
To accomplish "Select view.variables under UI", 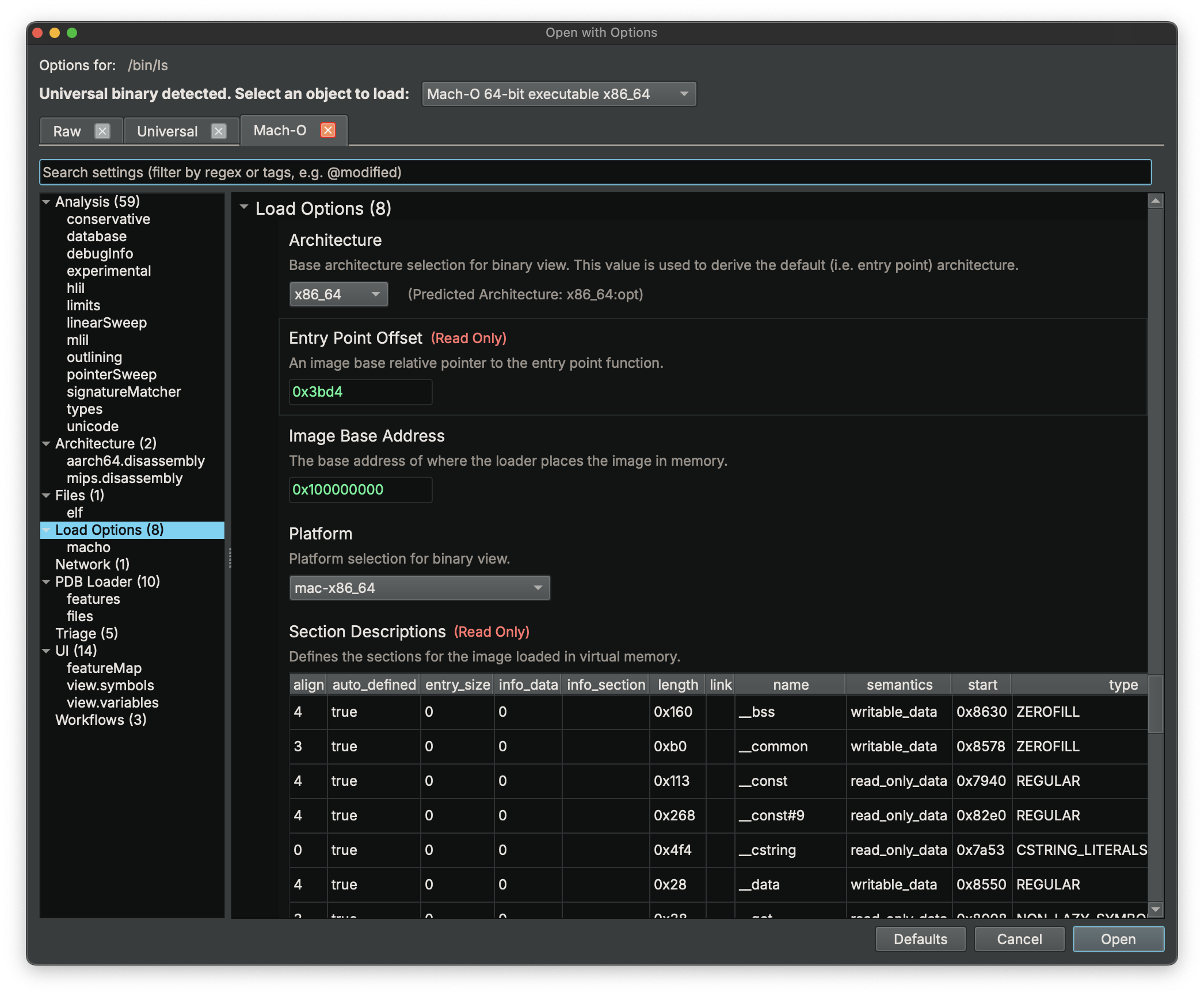I will coord(113,702).
